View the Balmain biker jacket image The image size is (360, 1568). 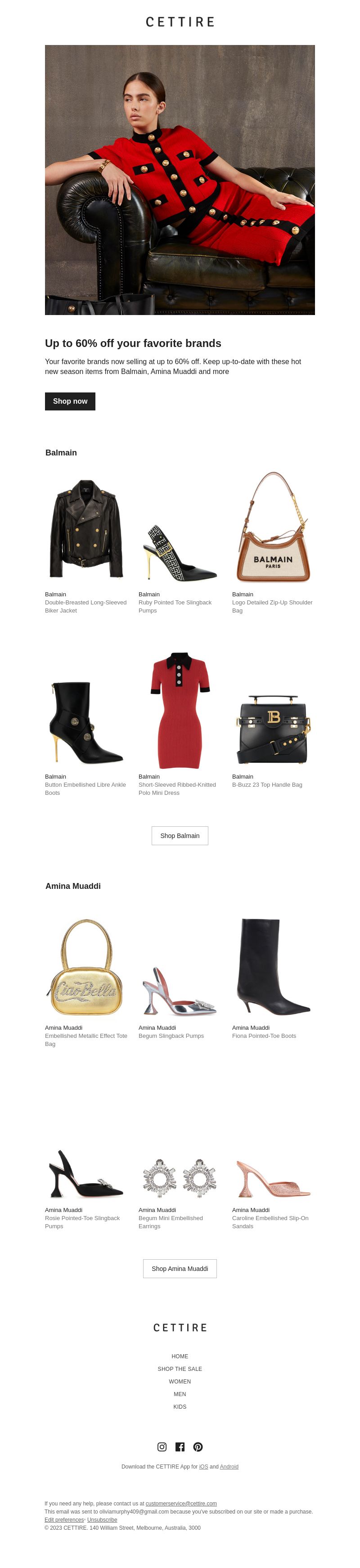click(86, 528)
